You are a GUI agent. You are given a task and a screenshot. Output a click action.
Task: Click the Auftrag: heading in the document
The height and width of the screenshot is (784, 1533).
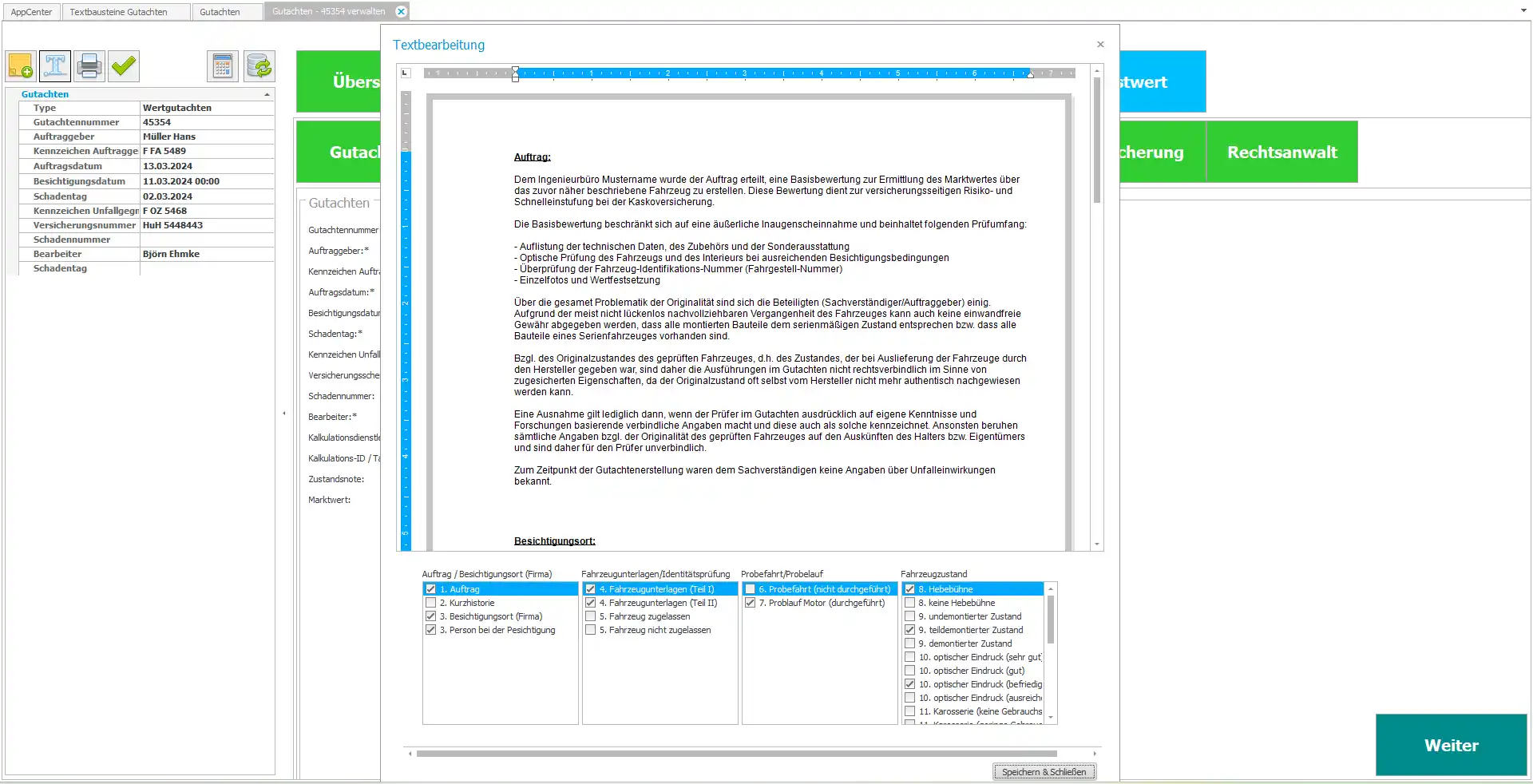coord(533,157)
